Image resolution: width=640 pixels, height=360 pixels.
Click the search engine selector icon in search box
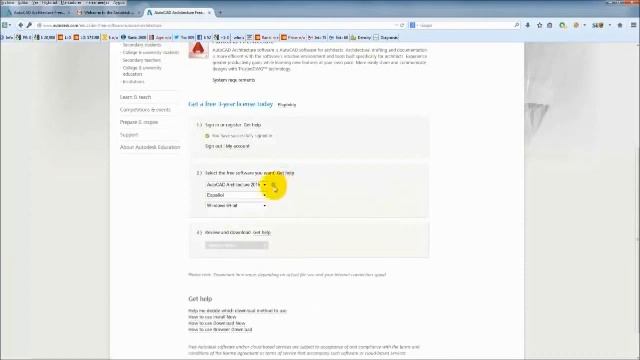(413, 25)
